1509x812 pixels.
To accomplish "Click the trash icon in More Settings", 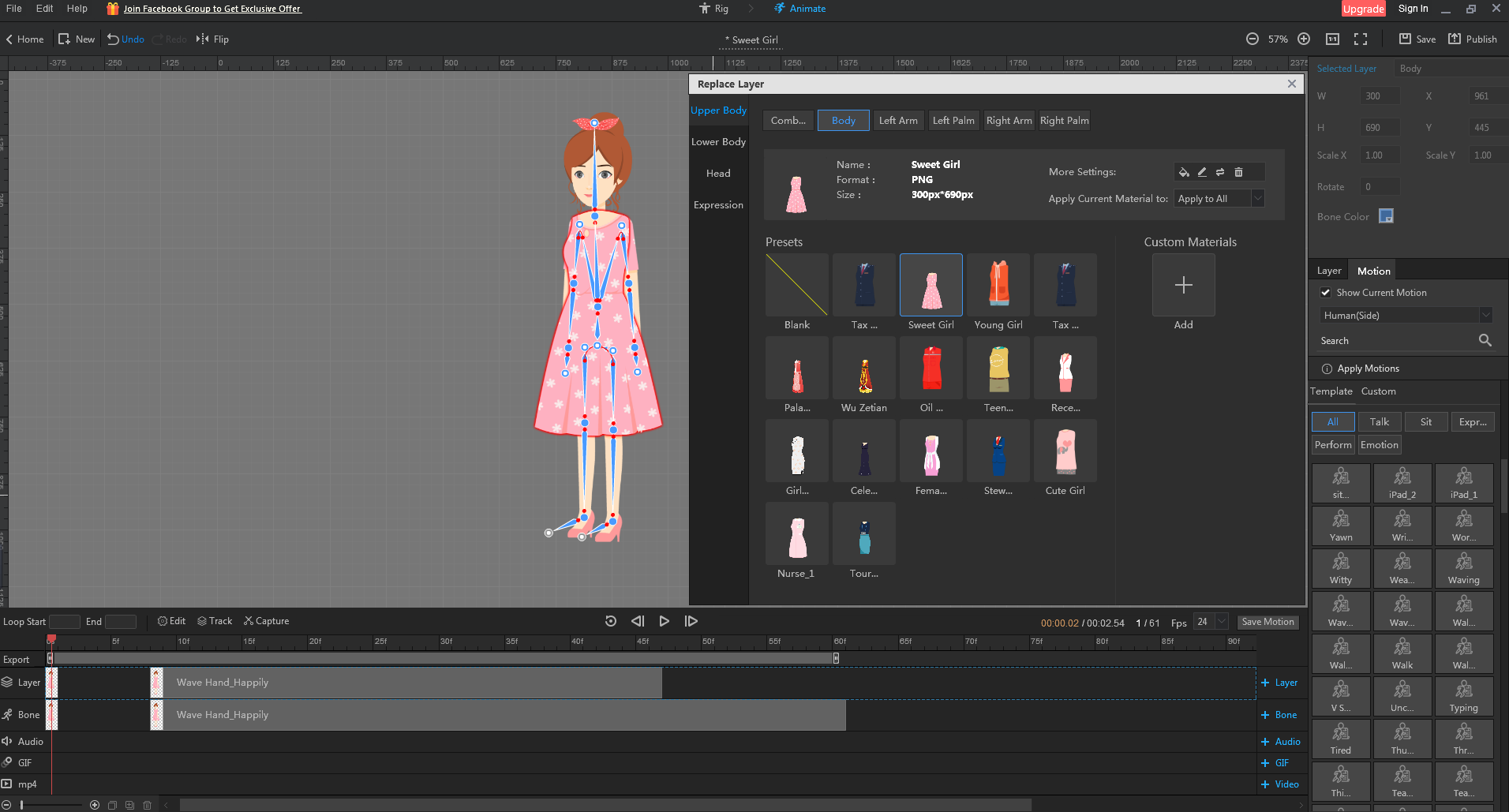I will tap(1238, 172).
